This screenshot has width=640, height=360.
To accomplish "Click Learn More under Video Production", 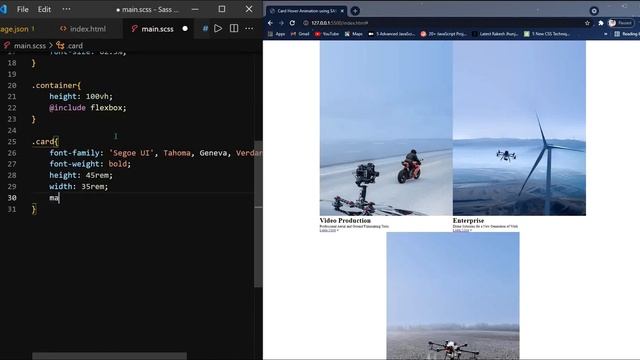I will point(329,230).
